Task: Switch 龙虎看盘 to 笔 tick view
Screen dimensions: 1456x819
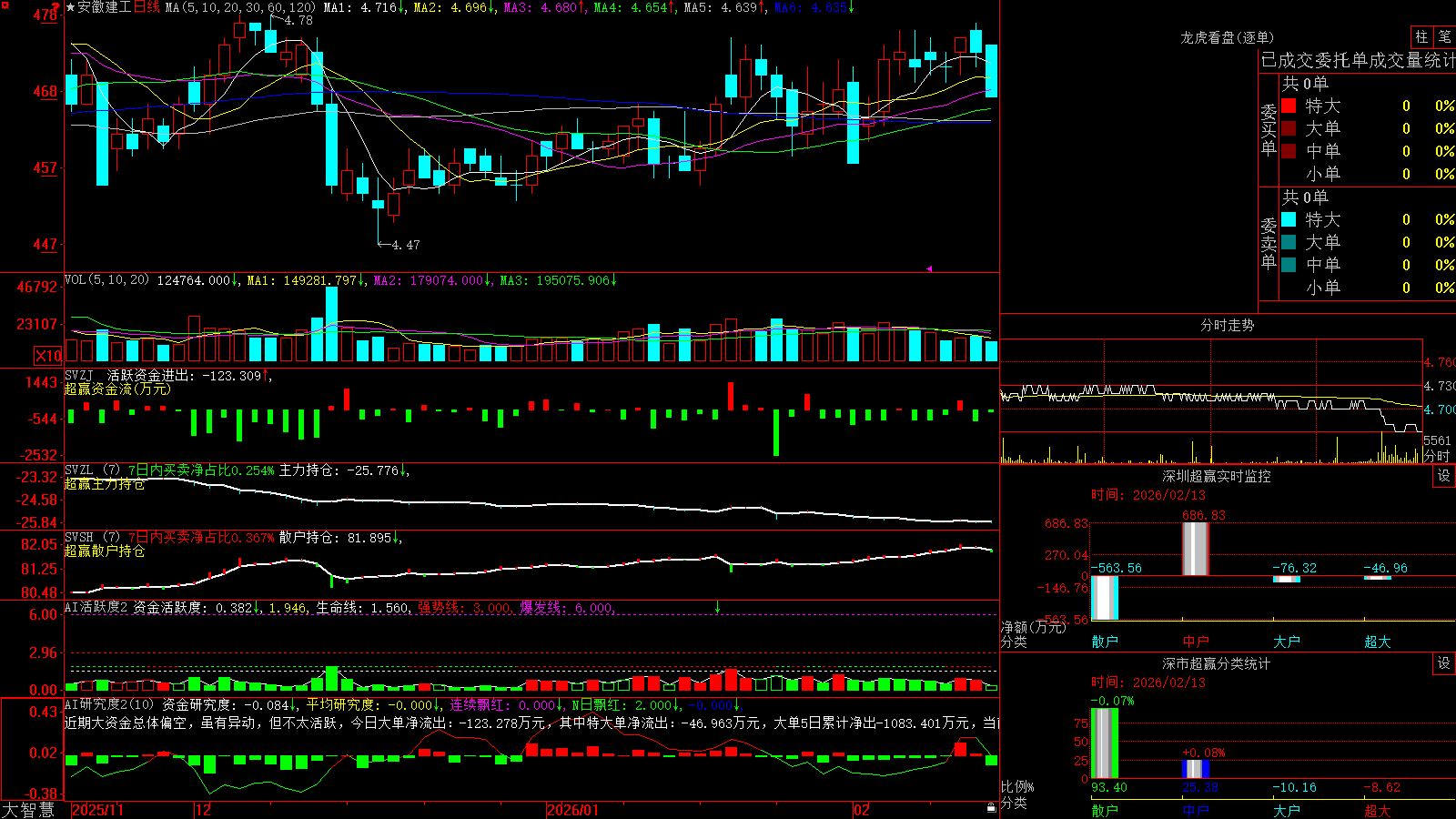Action: click(1444, 37)
